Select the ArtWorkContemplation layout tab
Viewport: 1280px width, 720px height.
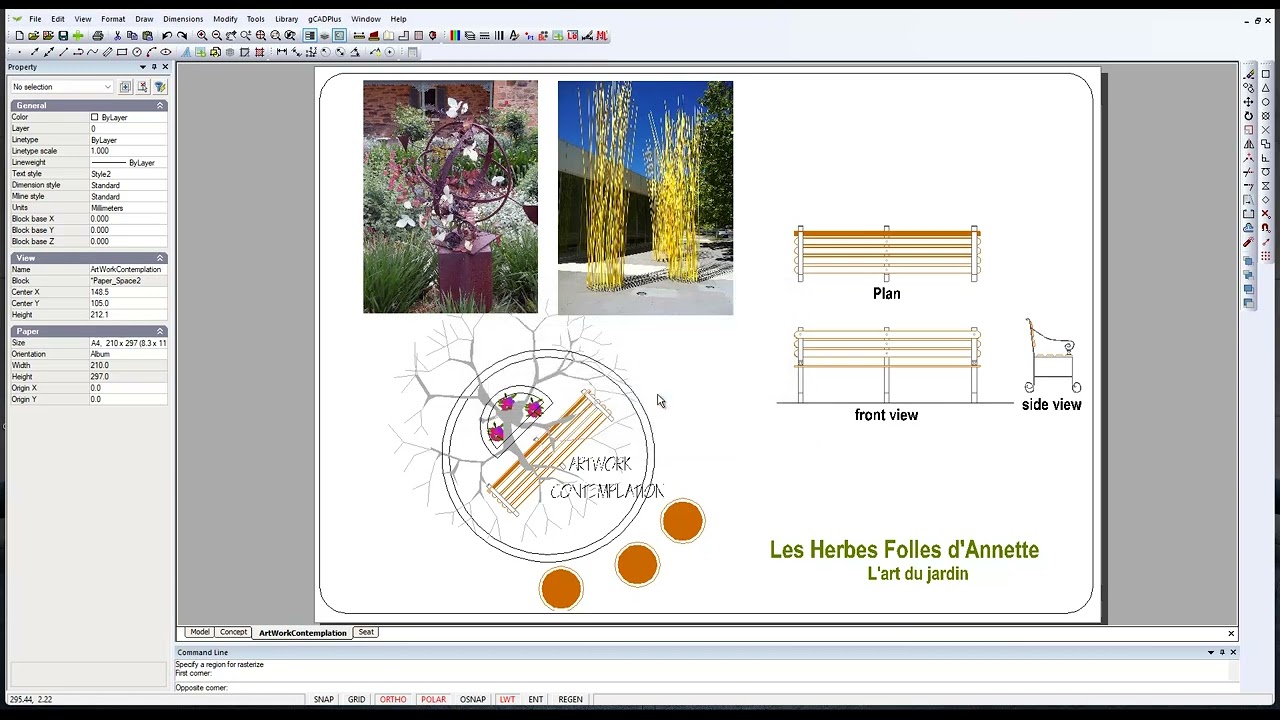303,632
